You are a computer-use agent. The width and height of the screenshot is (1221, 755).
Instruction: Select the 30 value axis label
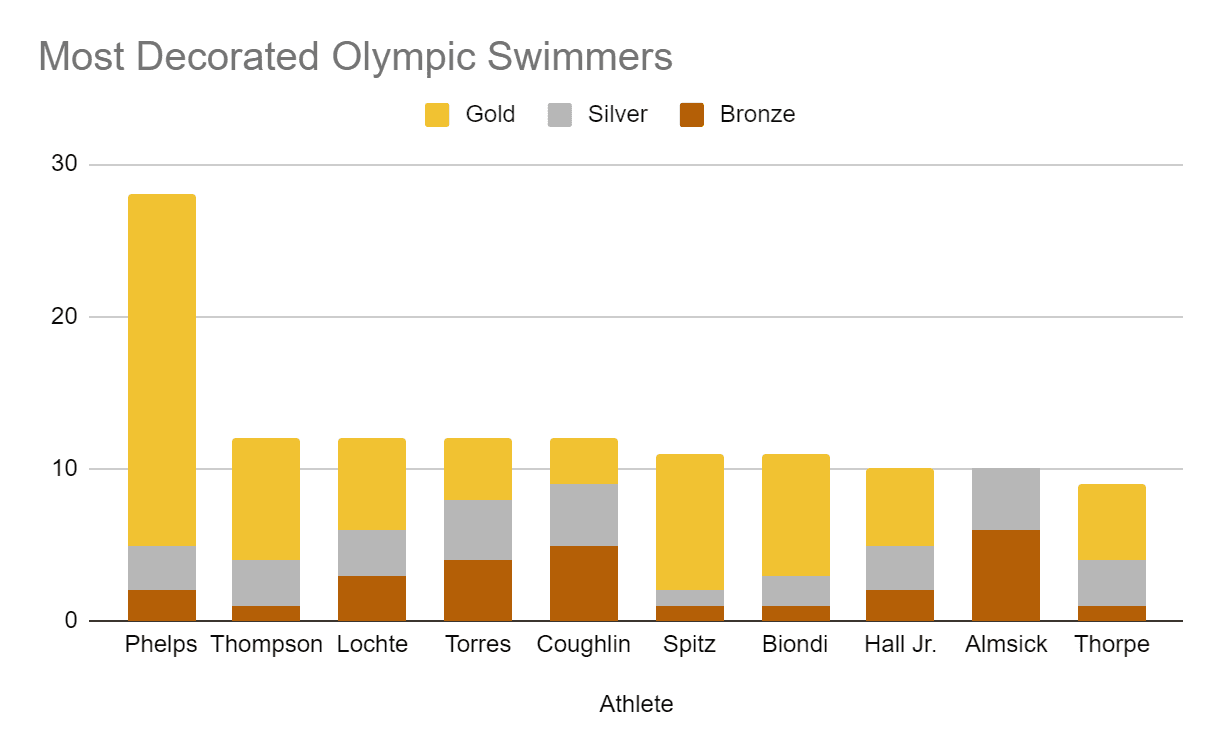point(63,164)
